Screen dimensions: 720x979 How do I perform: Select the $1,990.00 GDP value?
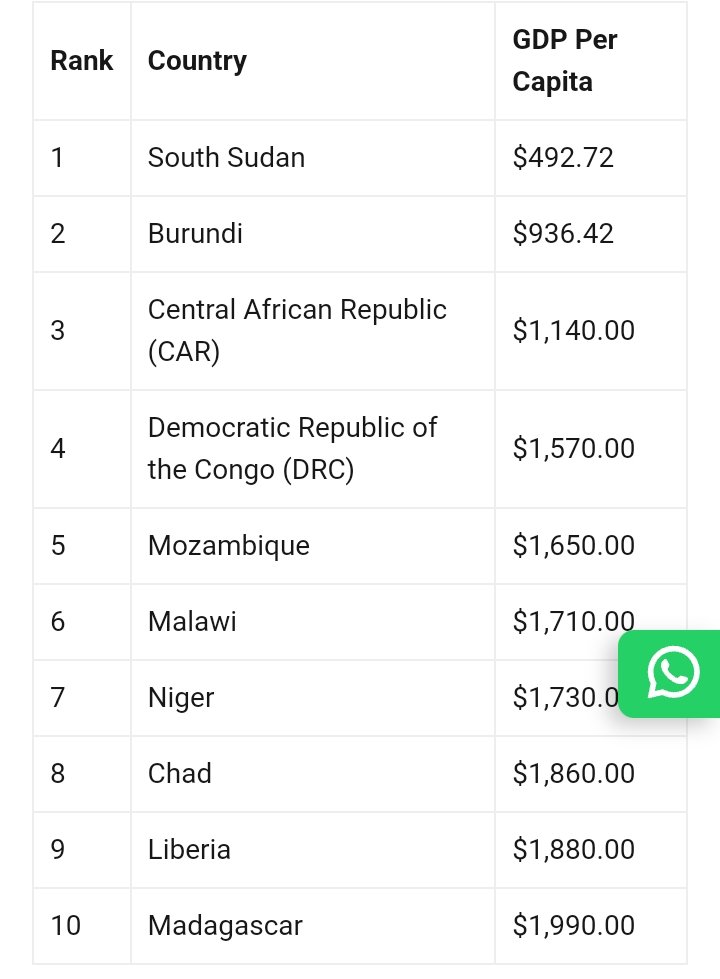click(574, 926)
